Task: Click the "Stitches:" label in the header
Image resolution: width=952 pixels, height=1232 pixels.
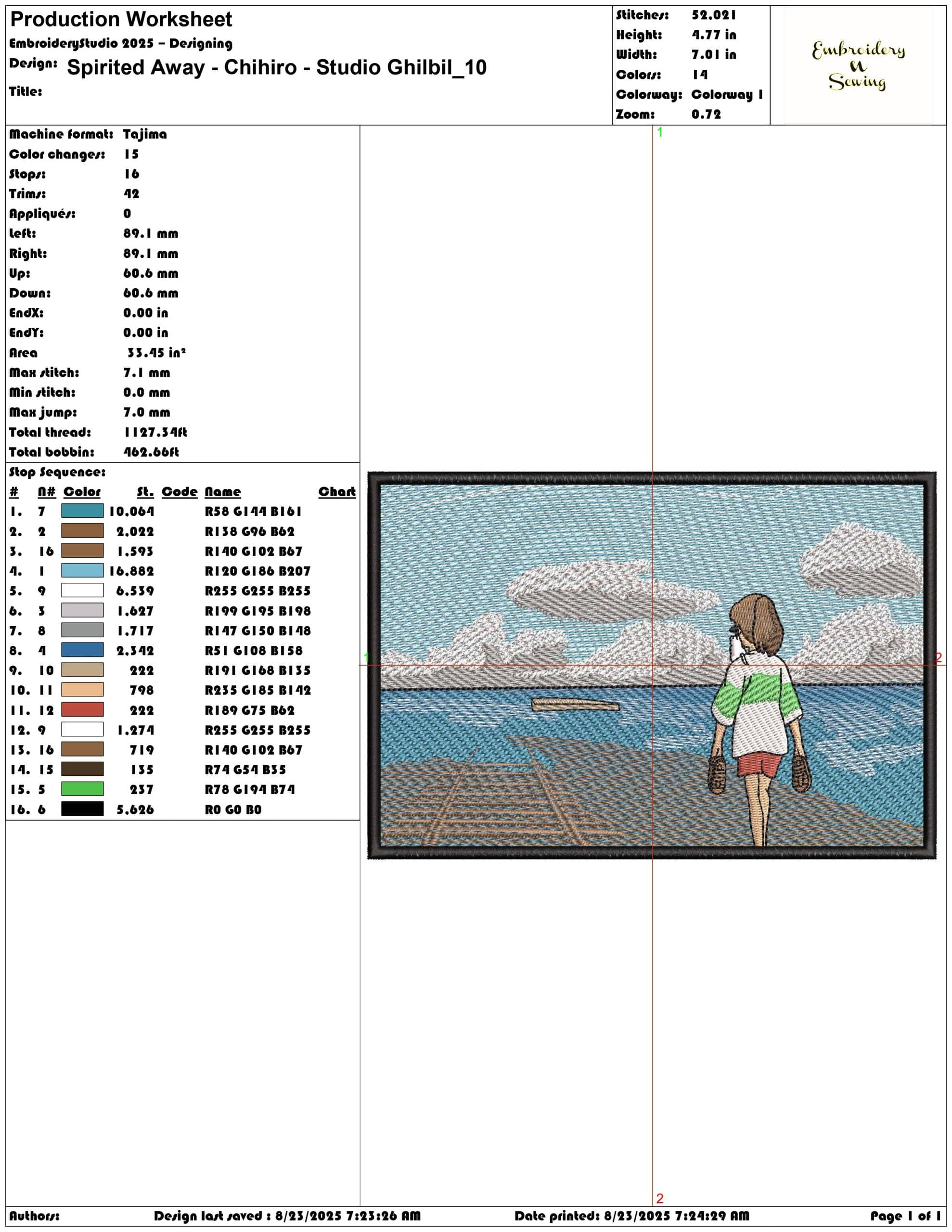Action: point(642,15)
